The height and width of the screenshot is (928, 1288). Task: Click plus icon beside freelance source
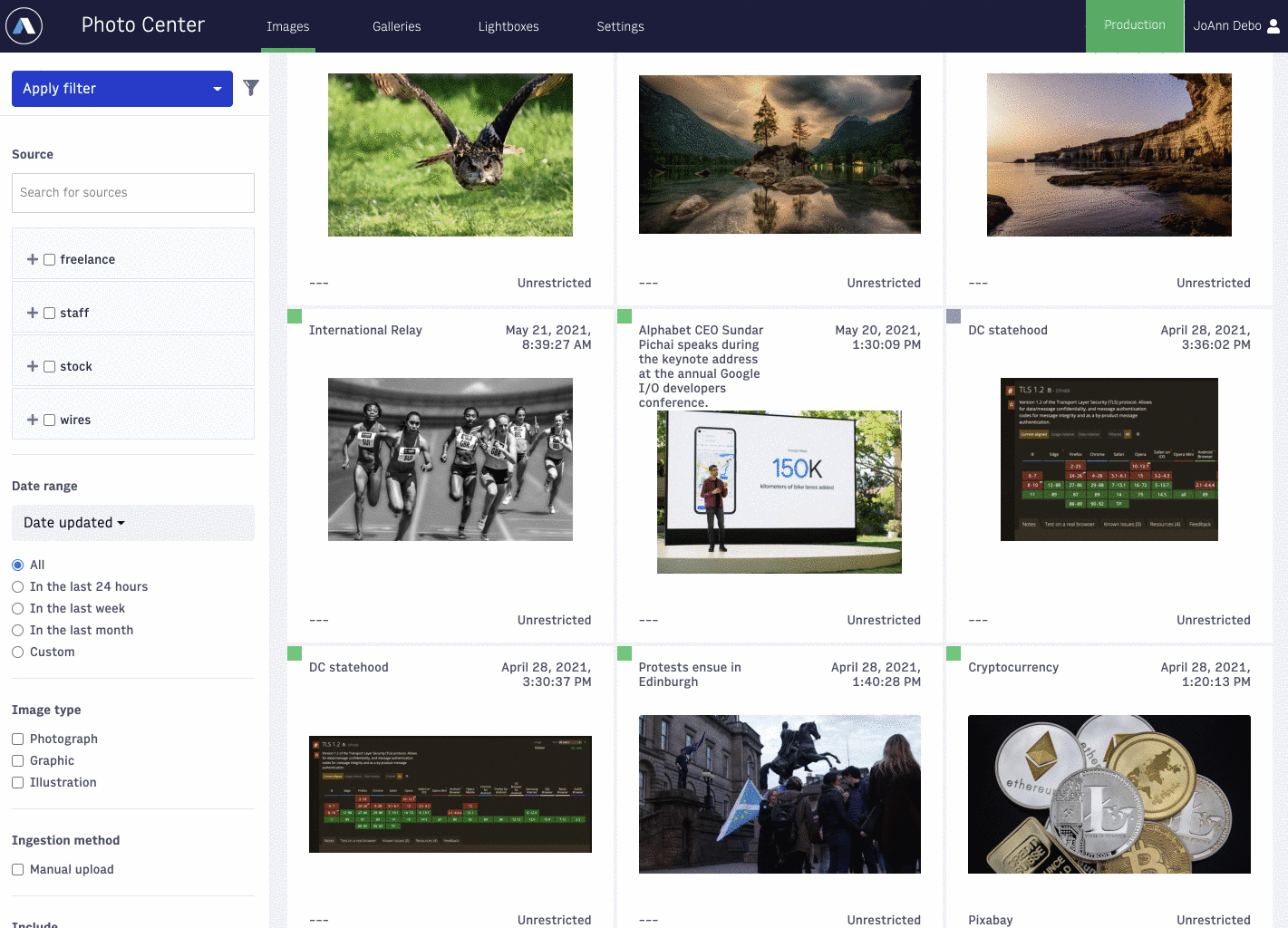click(x=33, y=259)
